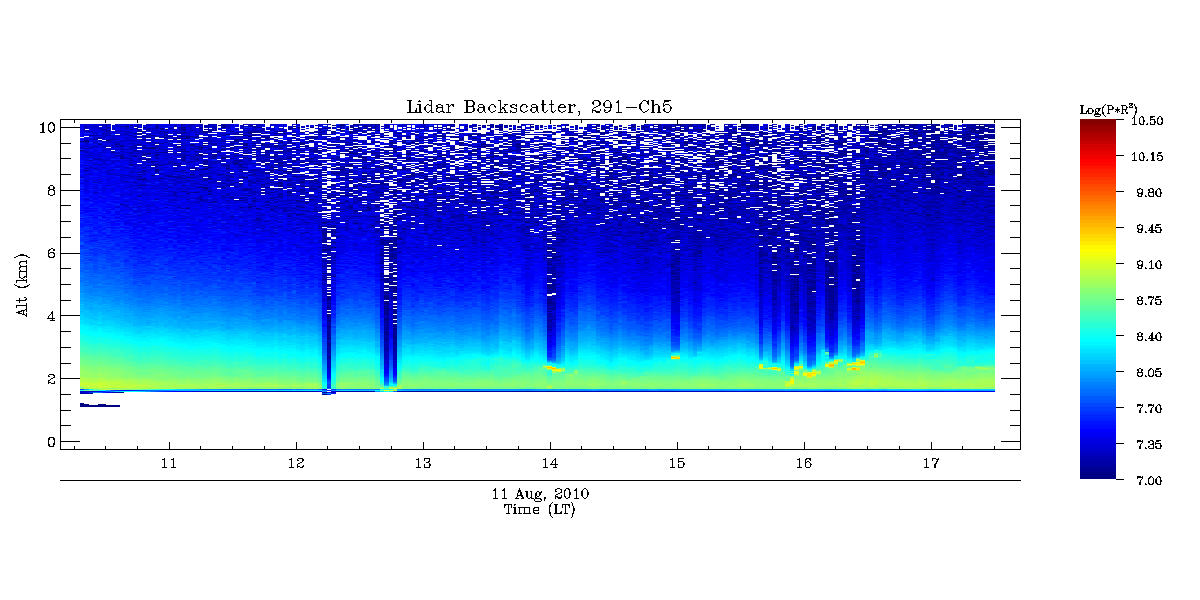Viewport: 1200px width, 600px height.
Task: Click the x-axis tick label 15
Action: click(x=677, y=464)
